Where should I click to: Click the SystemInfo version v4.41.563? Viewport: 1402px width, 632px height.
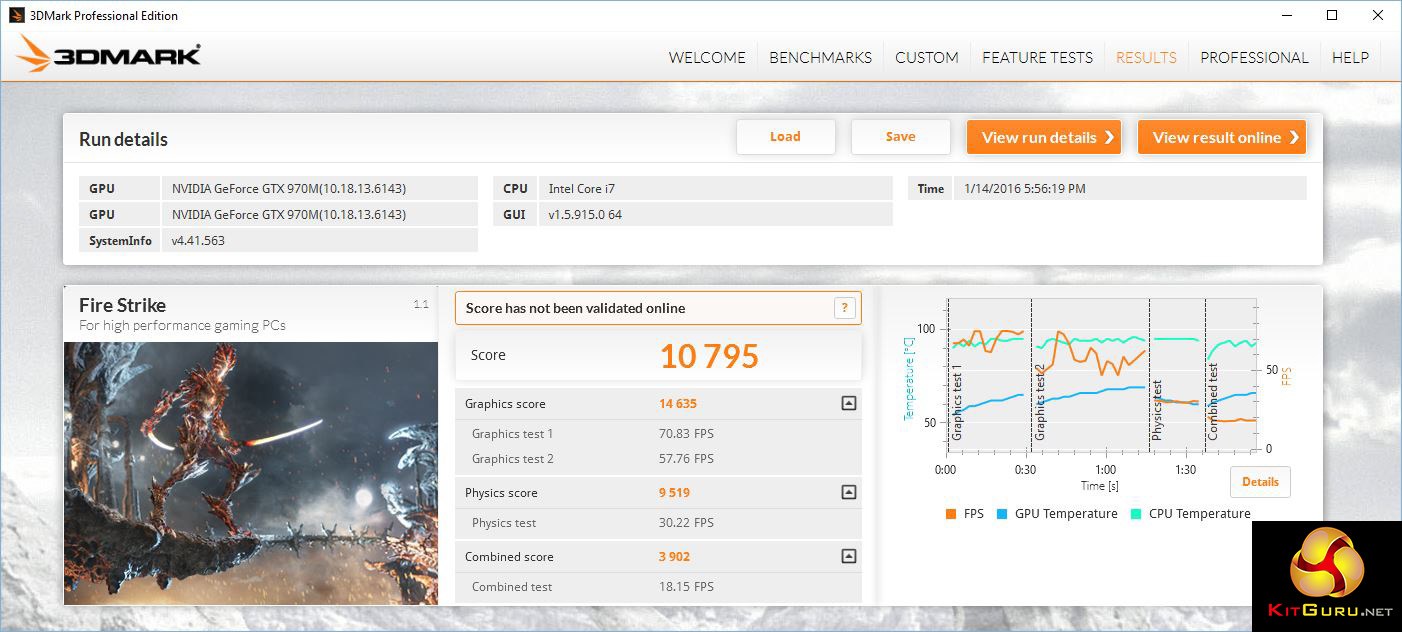point(198,240)
